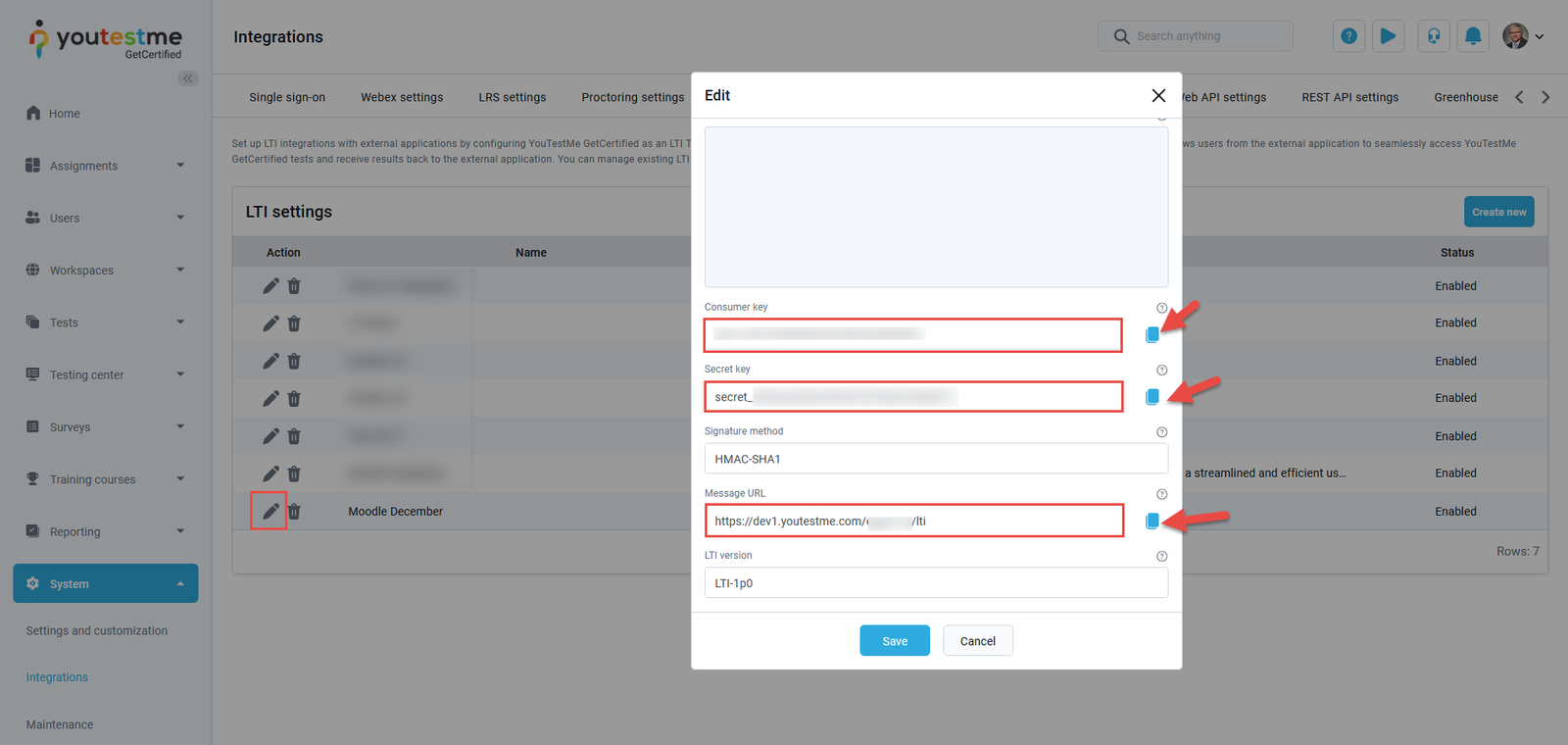Delete the Moodle December integration
The height and width of the screenshot is (745, 1568).
(294, 512)
